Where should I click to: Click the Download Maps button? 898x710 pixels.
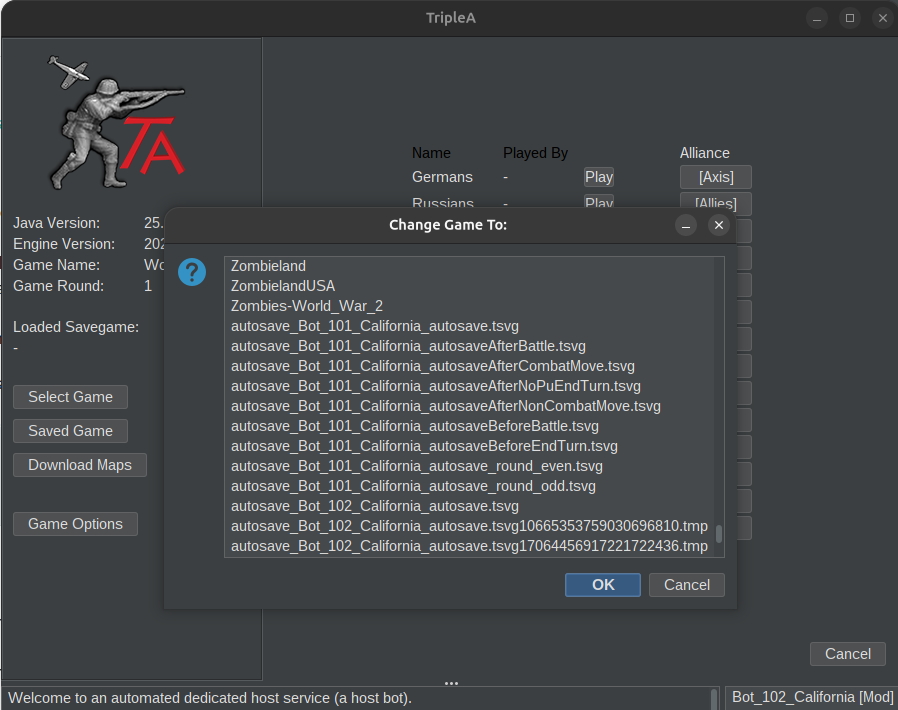coord(80,465)
